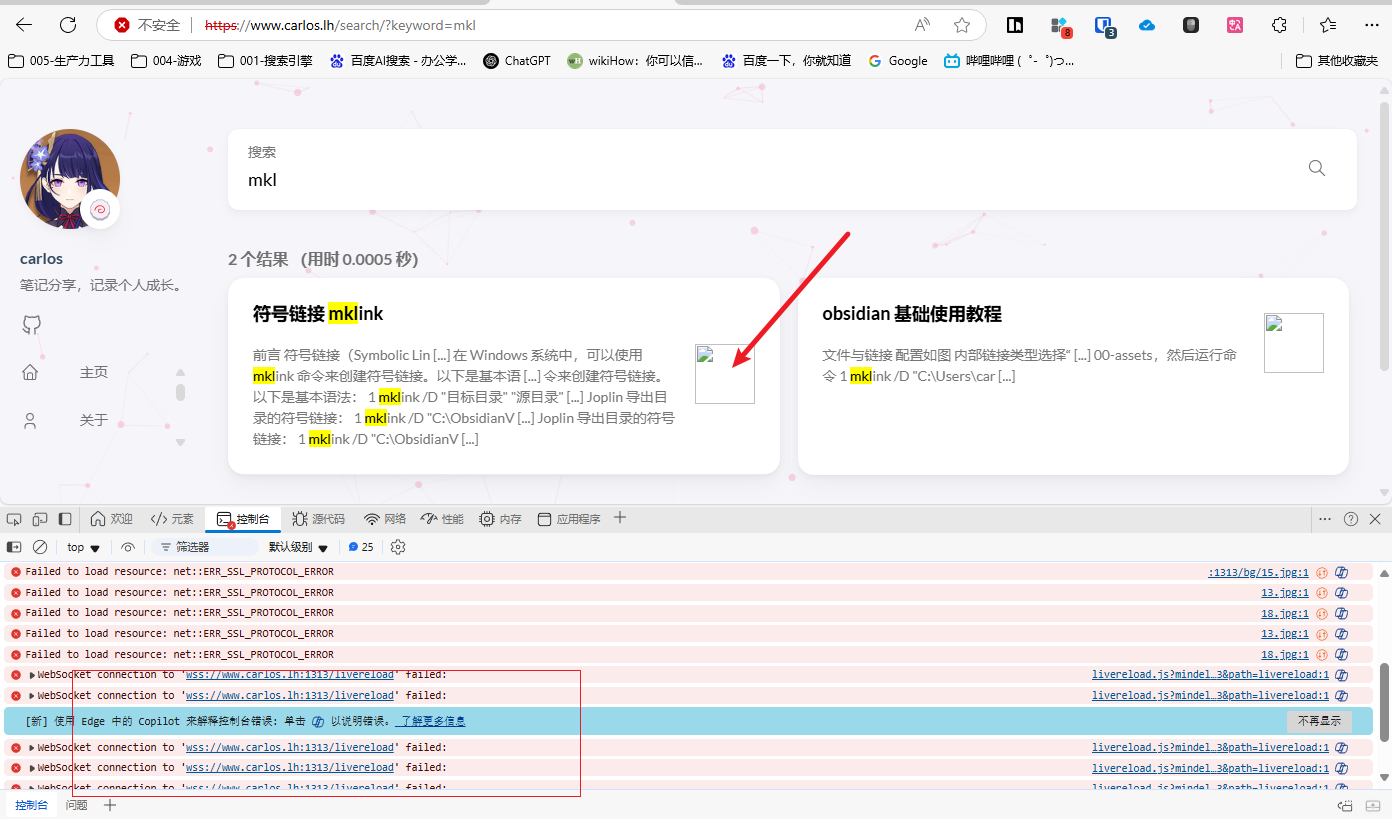
Task: Click the 筛选器 console filter field
Action: 204,547
